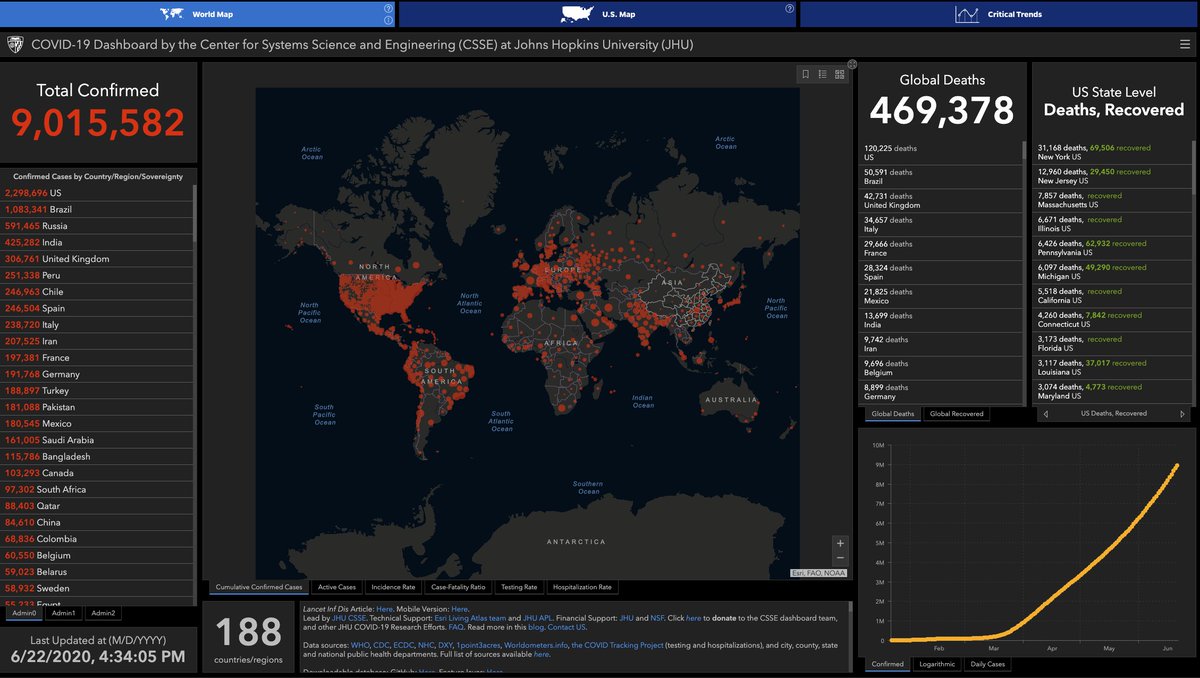Select the Admin1 tab

click(63, 613)
